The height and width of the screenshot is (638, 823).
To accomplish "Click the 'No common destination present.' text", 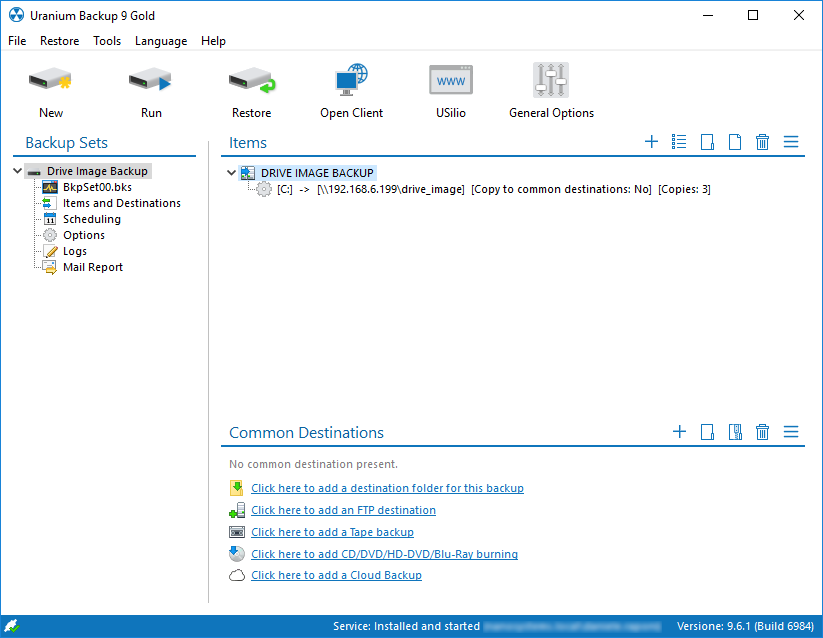I will (313, 464).
